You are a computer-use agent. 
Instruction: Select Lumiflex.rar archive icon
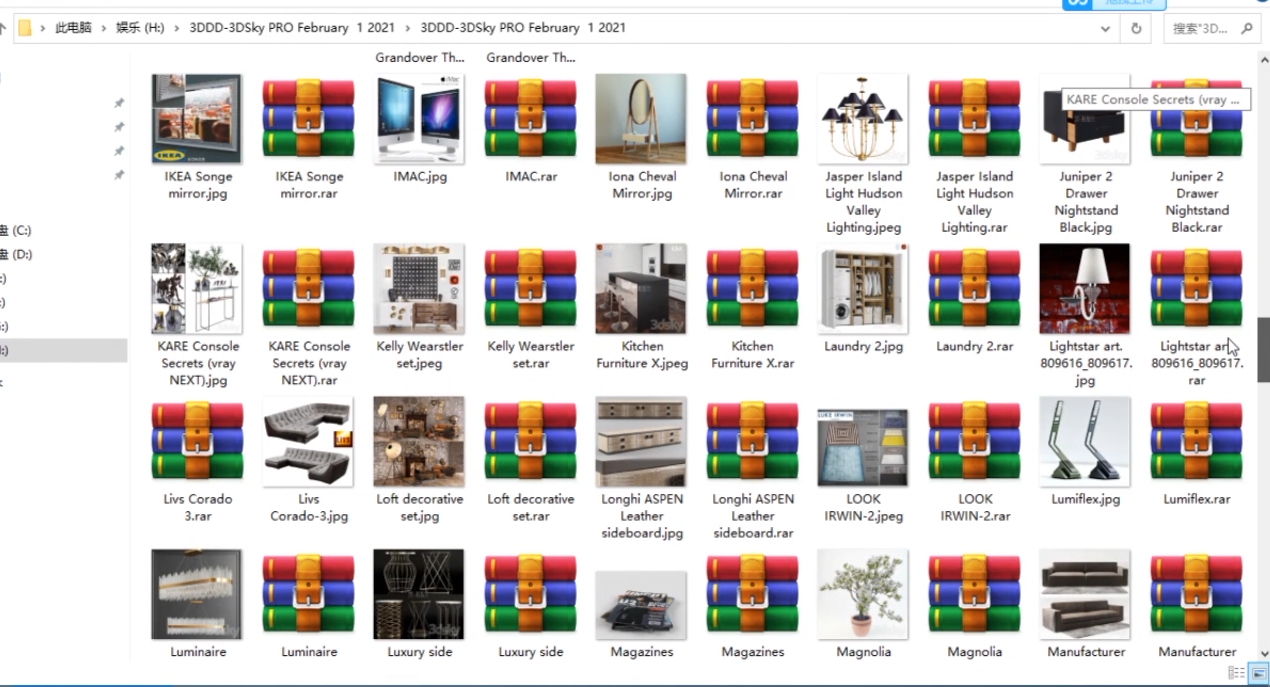click(x=1196, y=441)
